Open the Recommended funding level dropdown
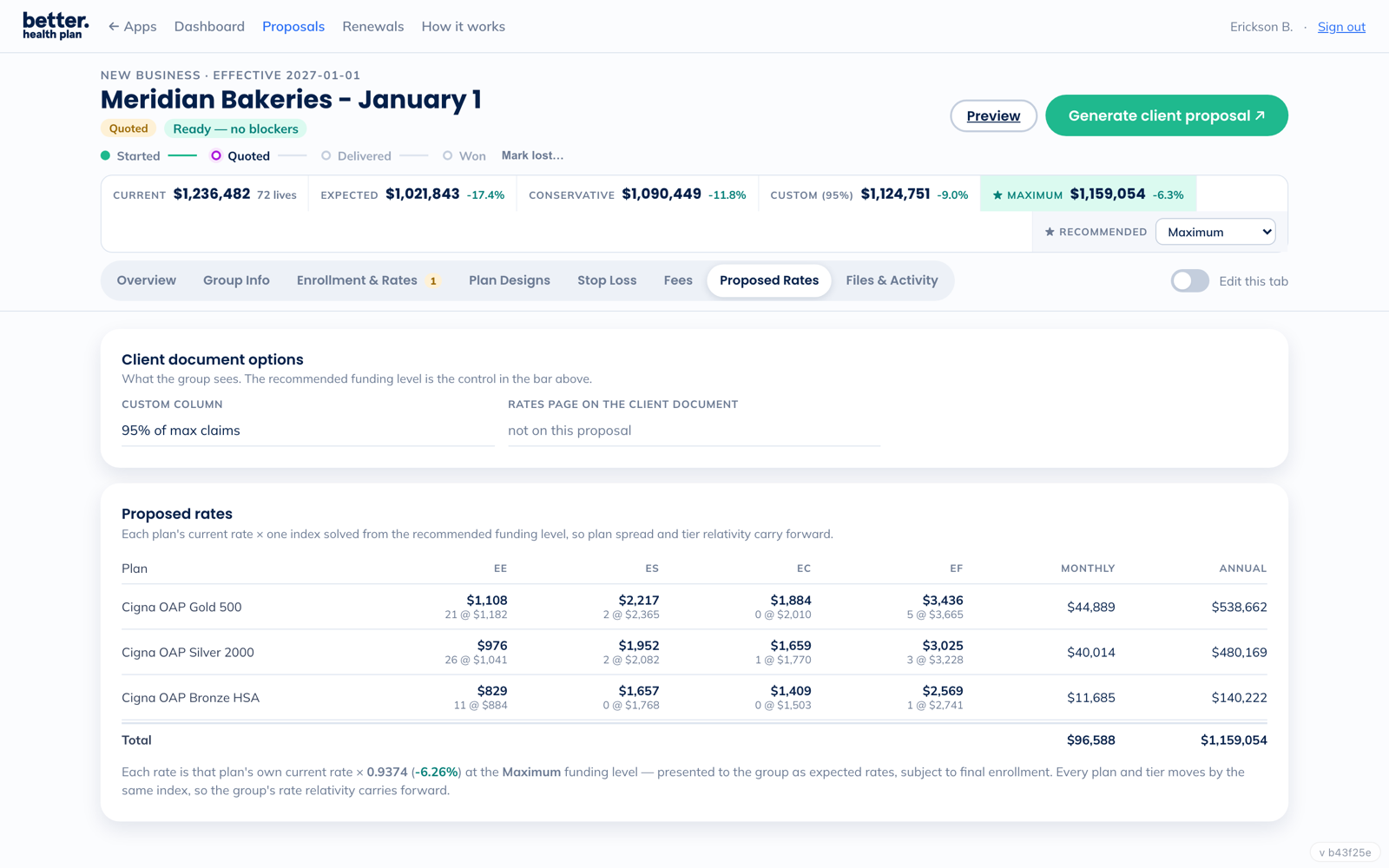1389x868 pixels. click(x=1215, y=232)
